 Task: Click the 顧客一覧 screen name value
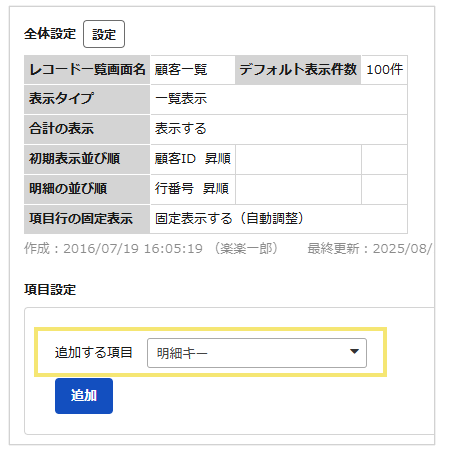click(181, 70)
